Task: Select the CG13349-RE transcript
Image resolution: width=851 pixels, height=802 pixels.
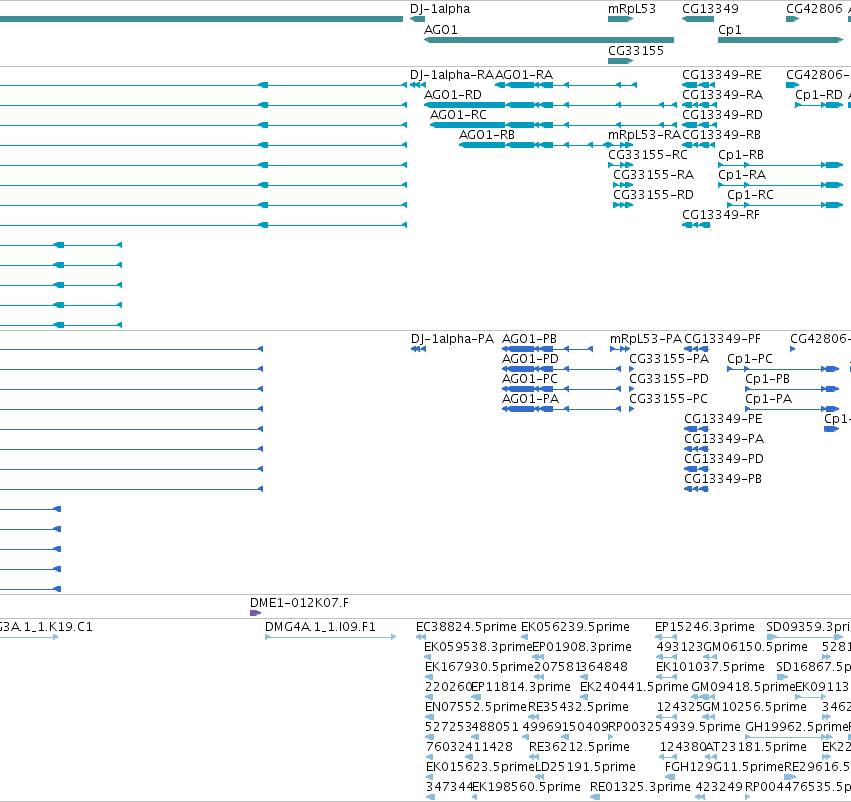Action: tap(698, 85)
